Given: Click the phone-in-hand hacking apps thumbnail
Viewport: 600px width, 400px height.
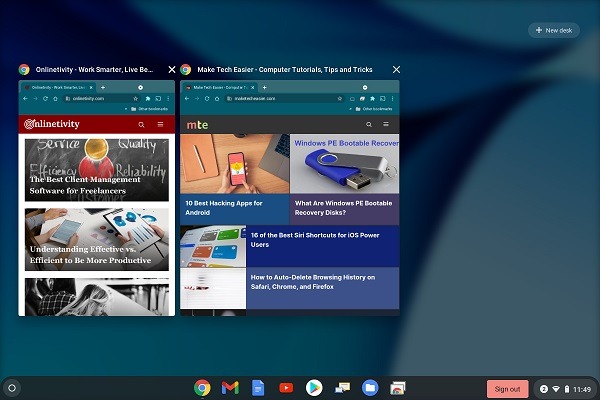Looking at the screenshot, I should (x=235, y=164).
